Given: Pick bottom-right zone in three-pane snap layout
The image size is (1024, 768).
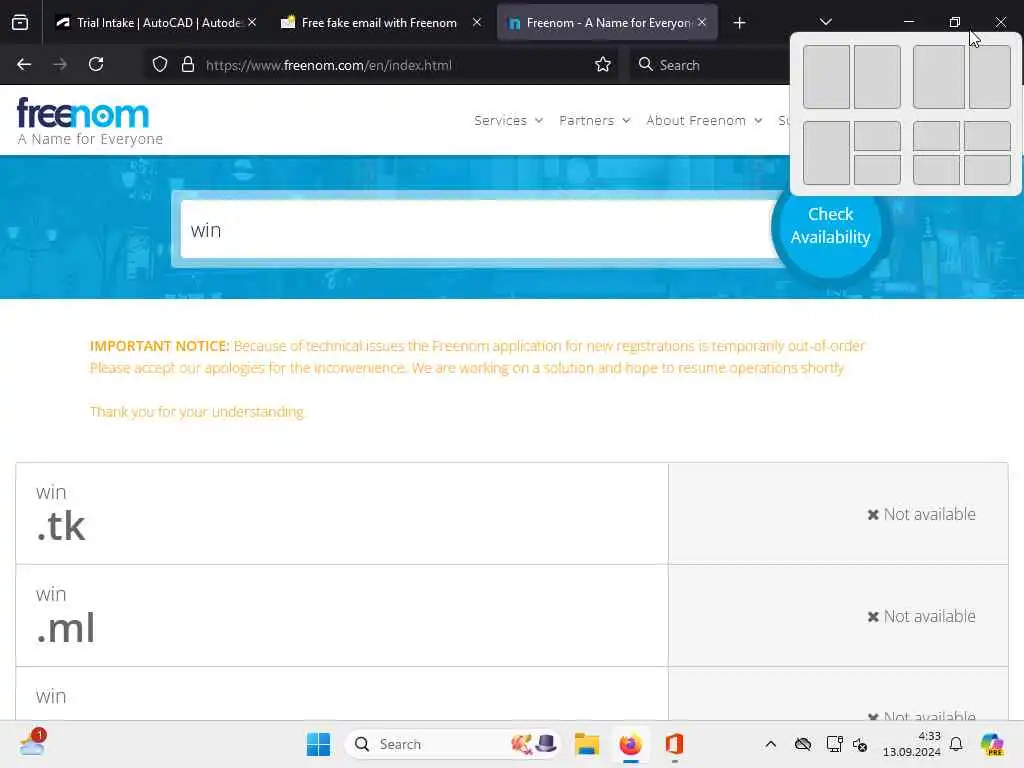Looking at the screenshot, I should point(877,170).
